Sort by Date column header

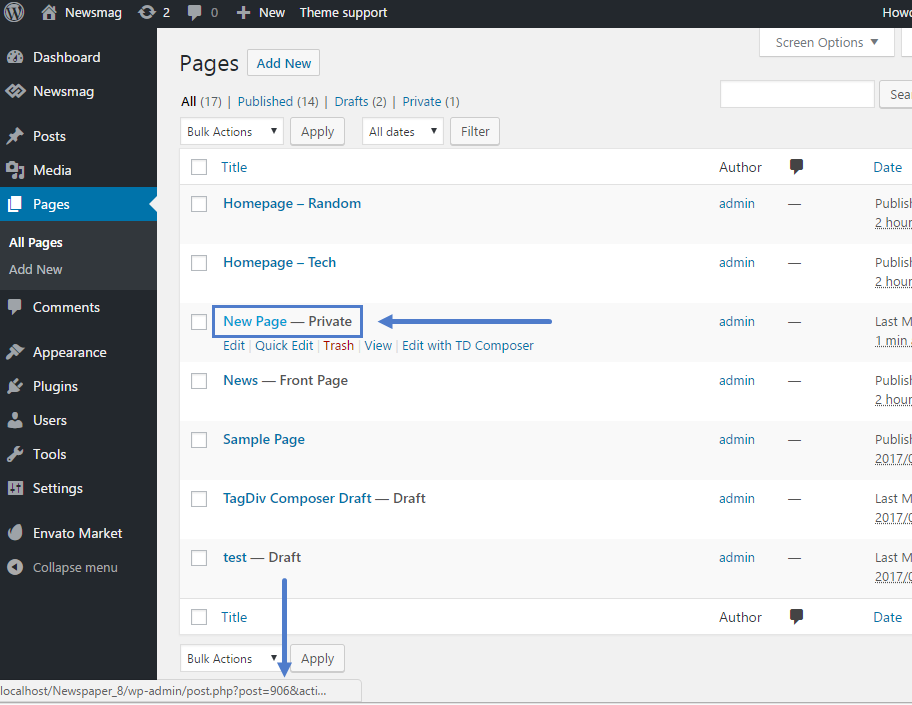pos(888,167)
